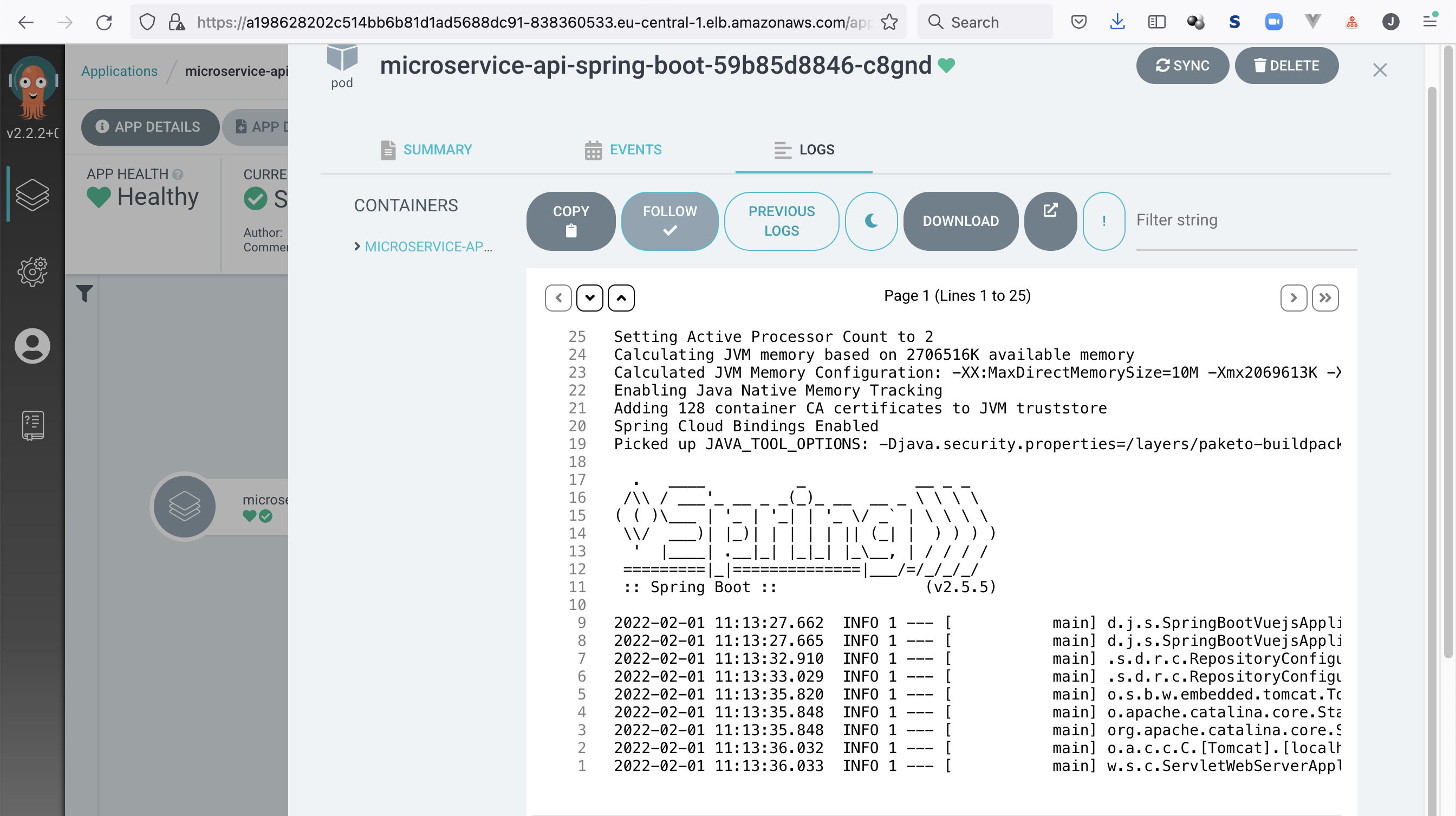This screenshot has width=1456, height=816.
Task: Open documentation icon in sidebar
Action: [32, 425]
